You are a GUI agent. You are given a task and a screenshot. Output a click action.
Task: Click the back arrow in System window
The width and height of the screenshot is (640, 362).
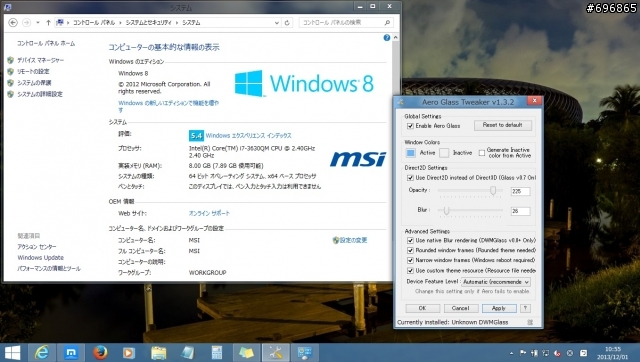tap(13, 22)
